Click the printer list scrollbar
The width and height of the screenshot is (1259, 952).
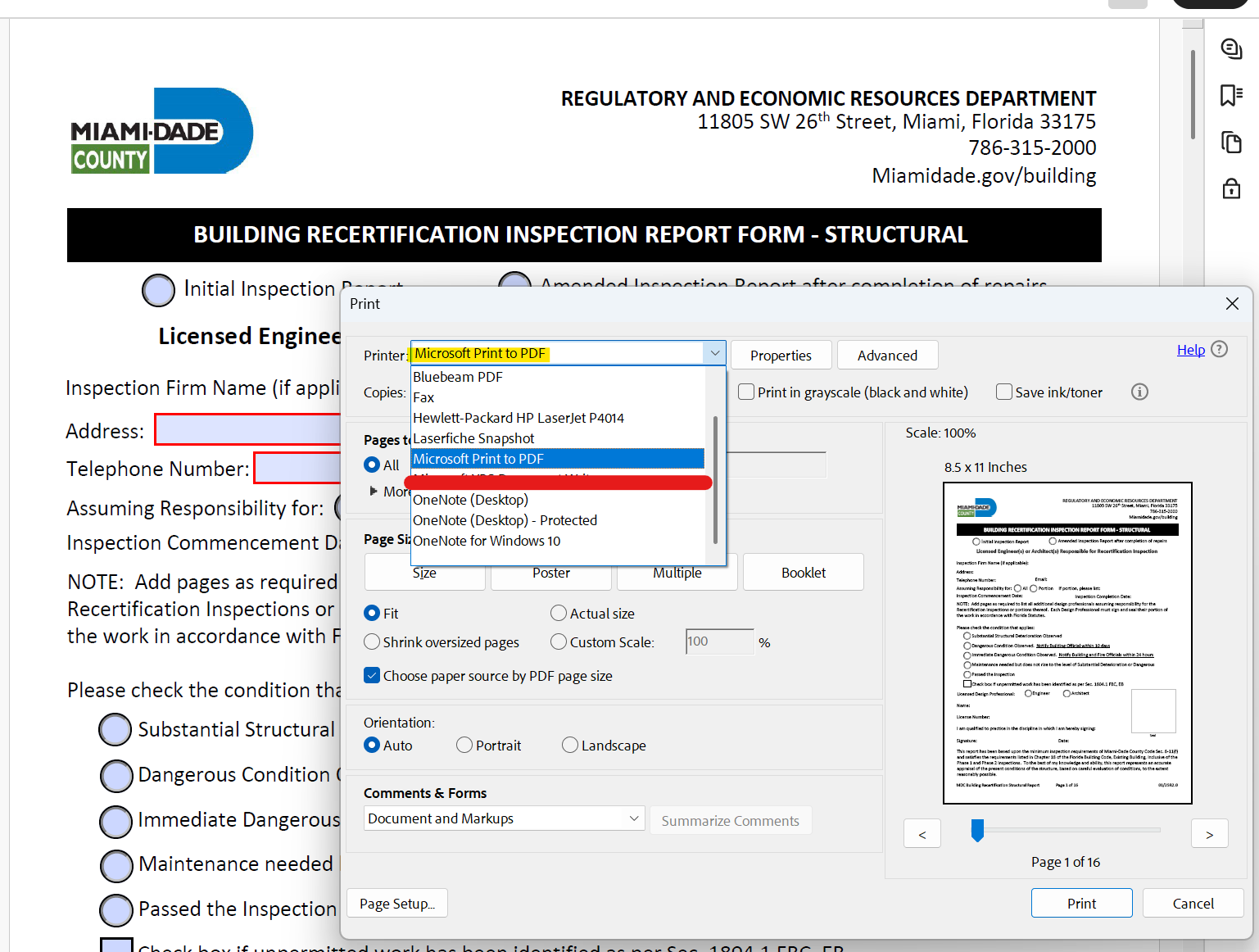tap(715, 480)
